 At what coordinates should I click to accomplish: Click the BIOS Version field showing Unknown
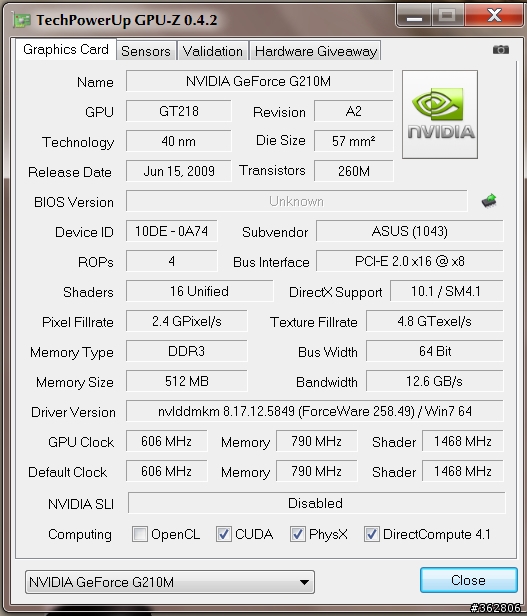[x=297, y=201]
